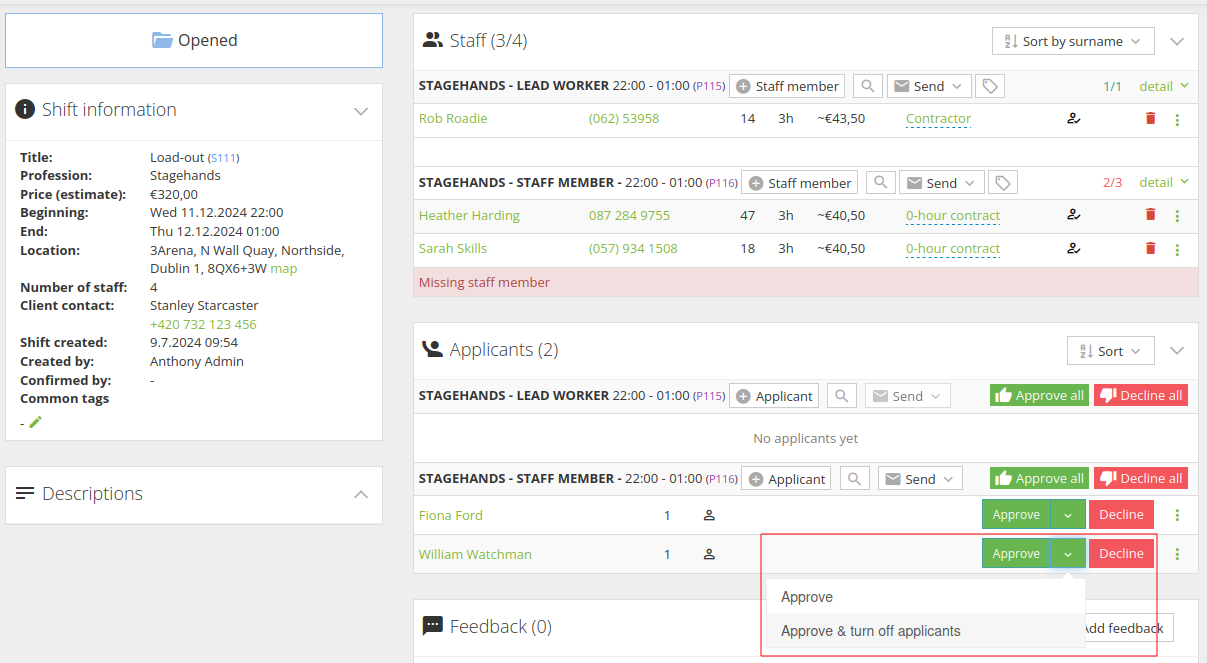Viewport: 1207px width, 663px height.
Task: Click the green pencil to edit common tags
Action: [x=36, y=422]
